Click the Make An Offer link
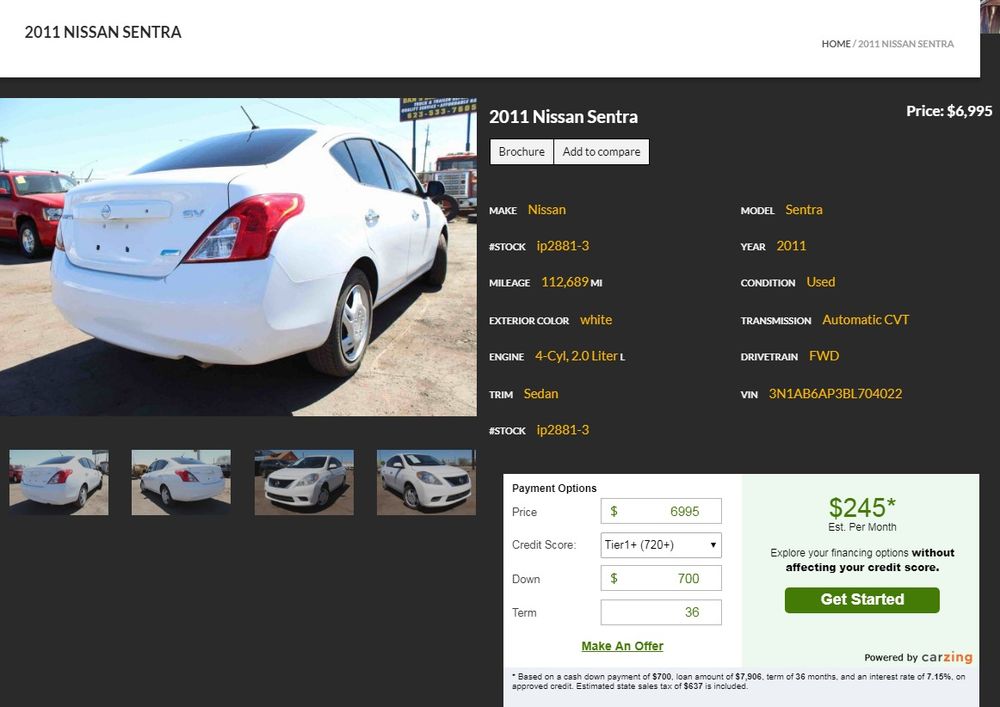This screenshot has width=1000, height=707. (622, 646)
